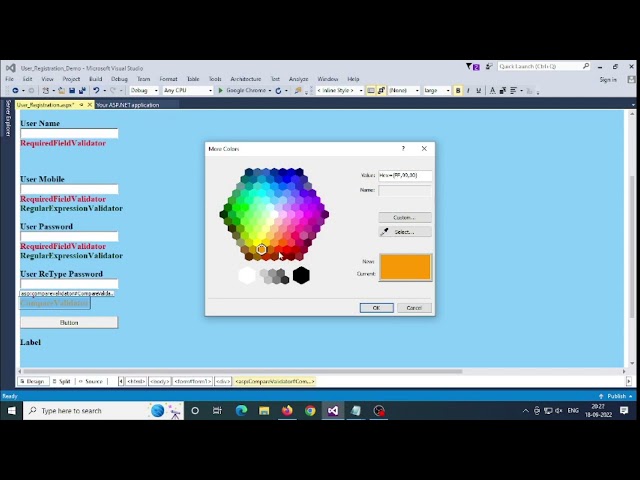Click the help question mark in More Colors
This screenshot has height=480, width=640.
pos(403,149)
